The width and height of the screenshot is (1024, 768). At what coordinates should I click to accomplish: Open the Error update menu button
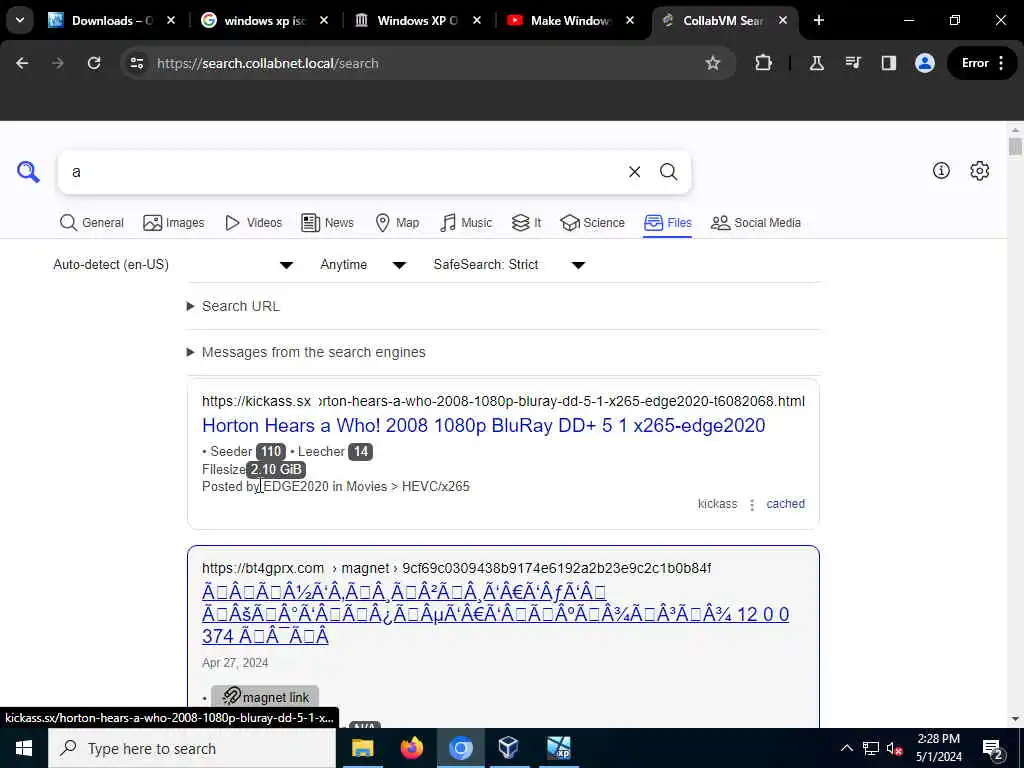point(982,63)
